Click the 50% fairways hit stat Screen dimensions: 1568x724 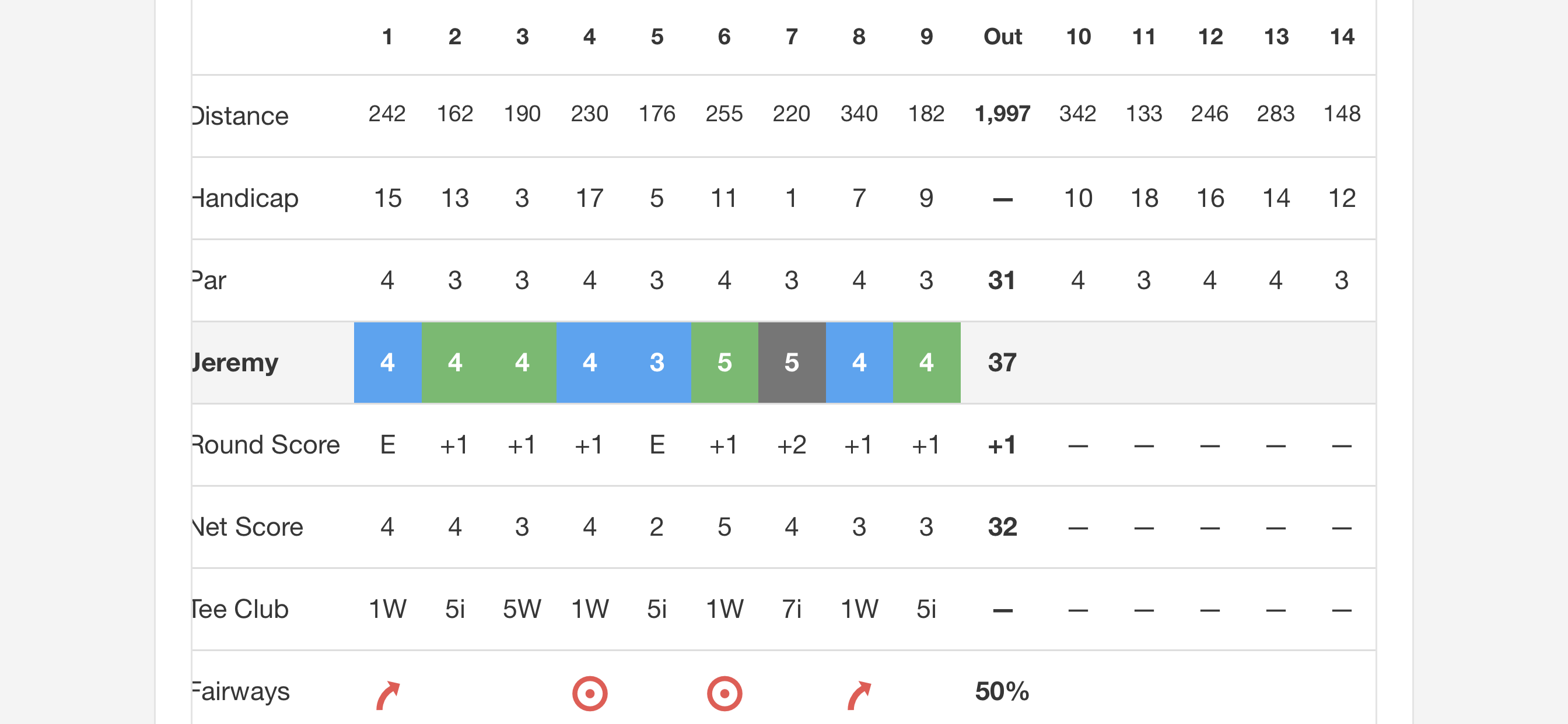pos(1002,691)
